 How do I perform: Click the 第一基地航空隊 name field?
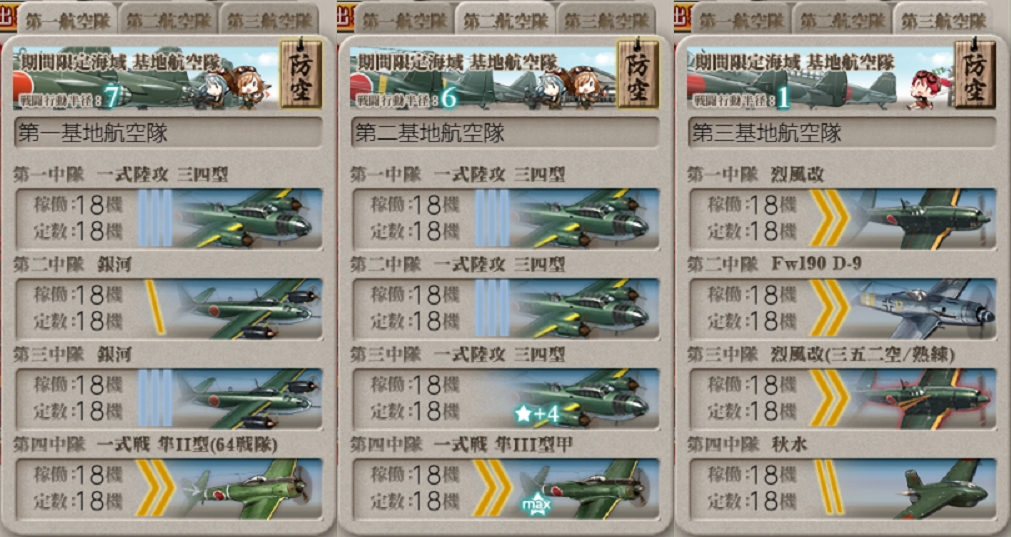point(168,133)
